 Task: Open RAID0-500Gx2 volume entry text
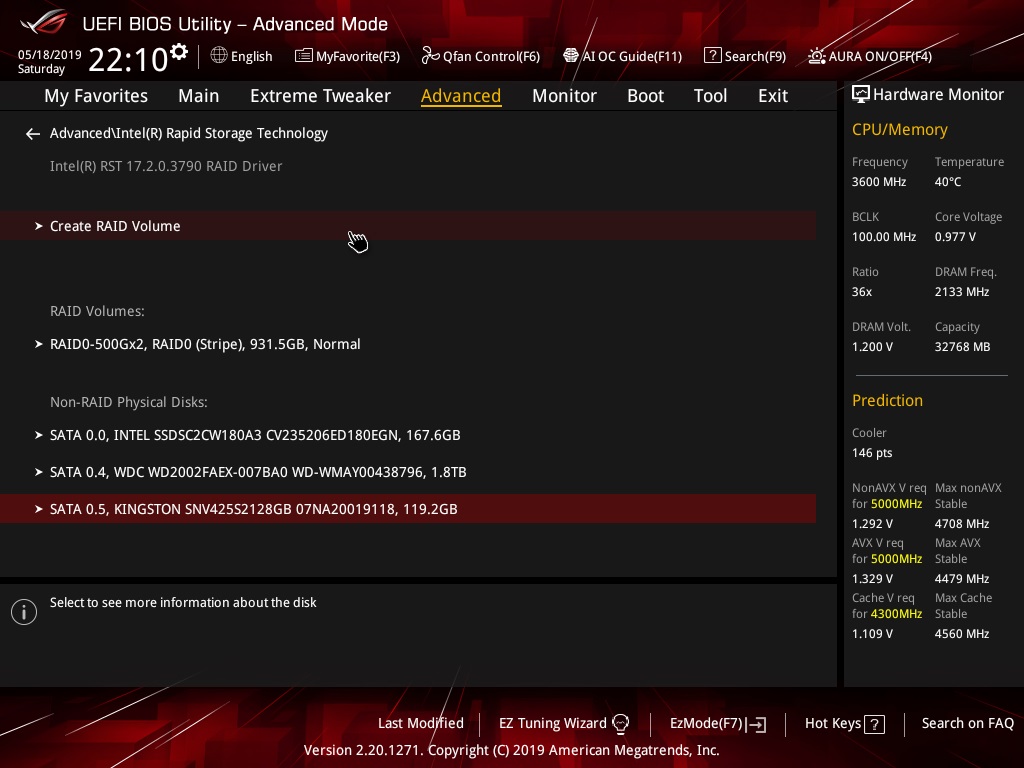coord(205,344)
